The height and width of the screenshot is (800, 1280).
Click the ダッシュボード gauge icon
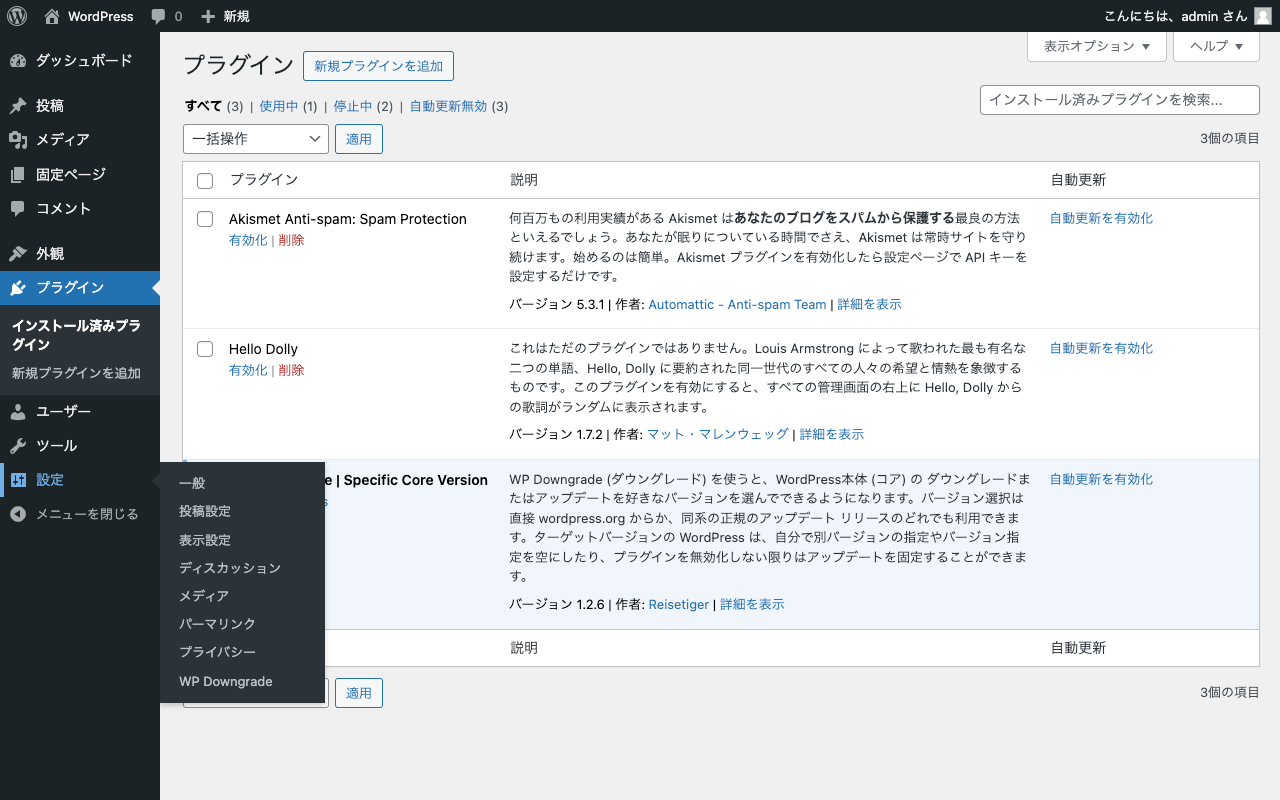(18, 61)
